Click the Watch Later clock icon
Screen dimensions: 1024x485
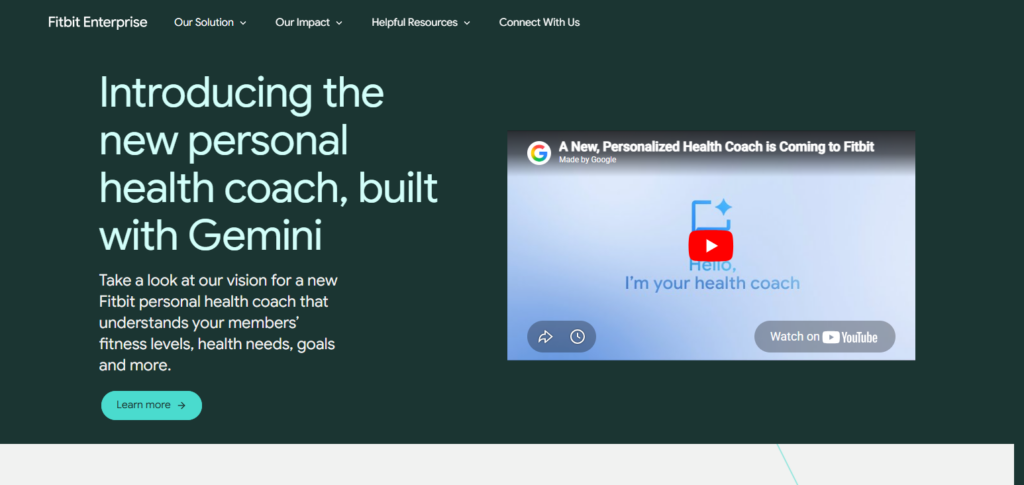(577, 337)
